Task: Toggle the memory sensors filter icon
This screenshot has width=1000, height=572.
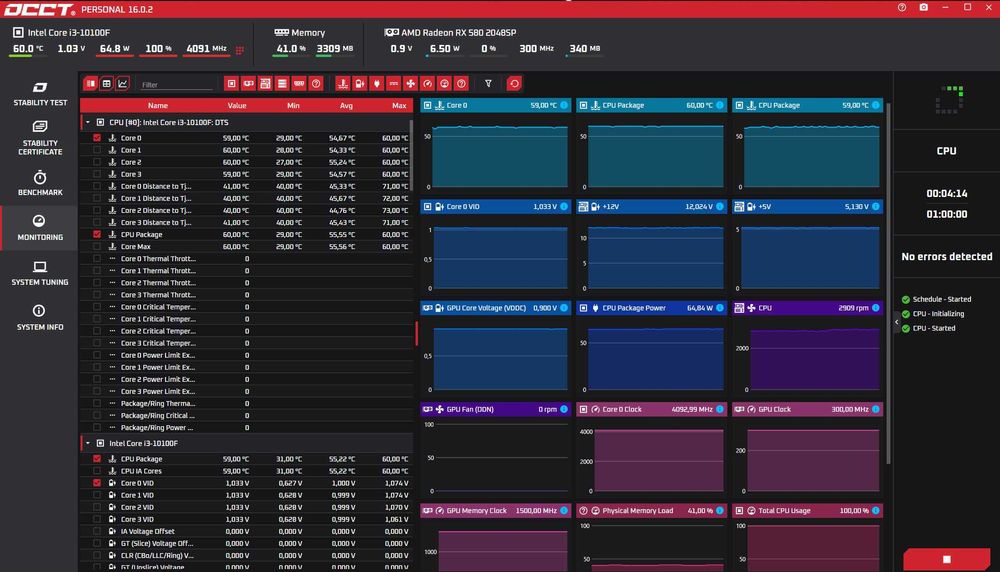Action: click(299, 84)
